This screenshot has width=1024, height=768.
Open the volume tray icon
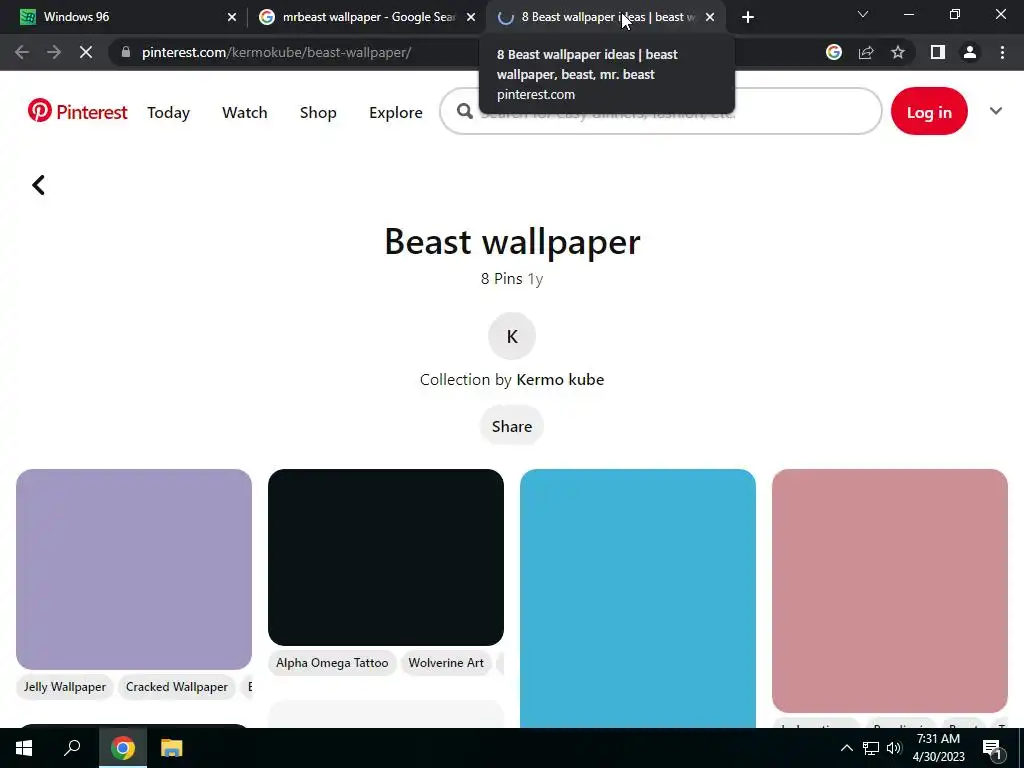[x=893, y=748]
